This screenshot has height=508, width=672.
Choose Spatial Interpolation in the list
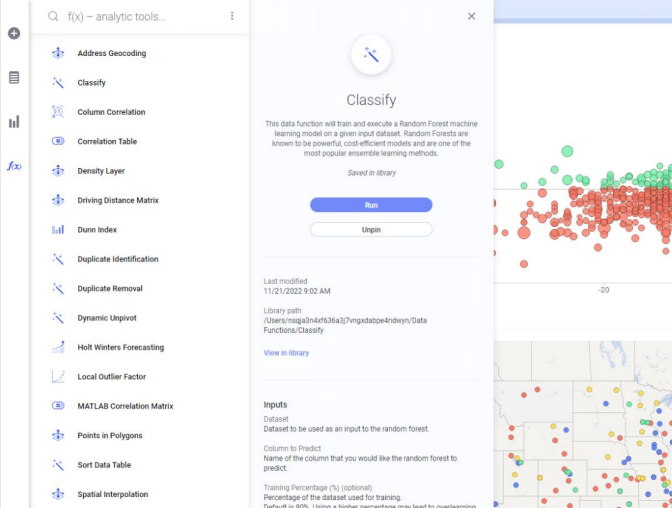(113, 494)
